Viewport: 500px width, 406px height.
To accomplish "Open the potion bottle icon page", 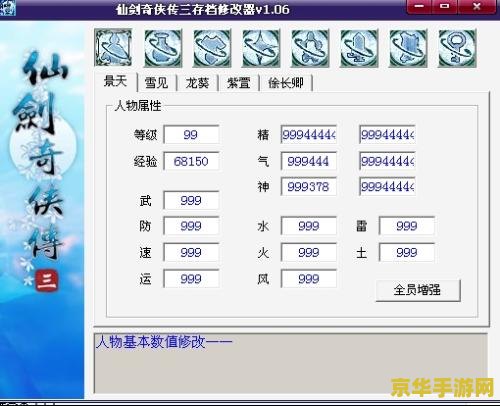I will click(163, 48).
